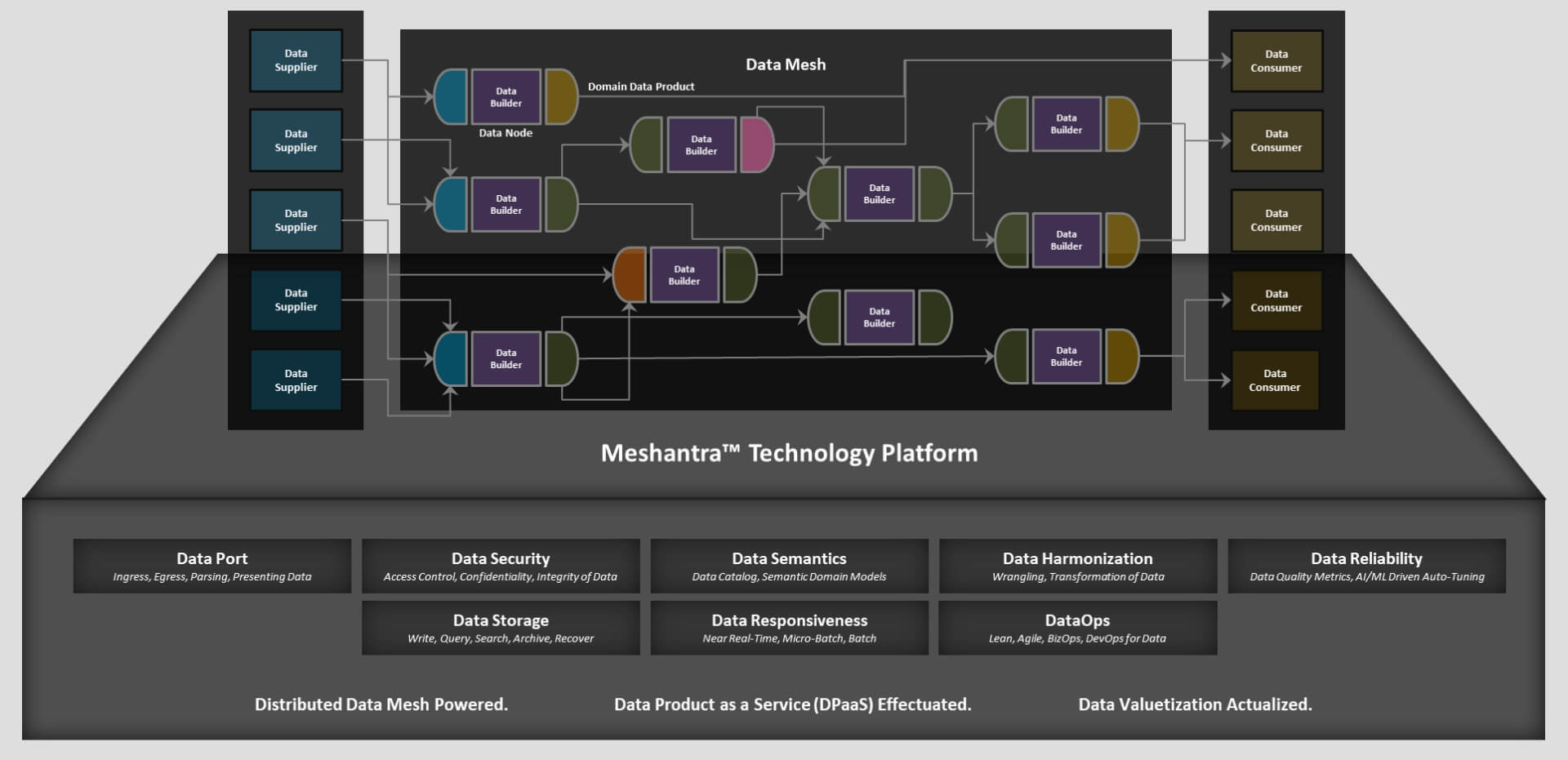1568x760 pixels.
Task: Select the Data Builder above the 'Data Node' label
Action: coord(506,97)
